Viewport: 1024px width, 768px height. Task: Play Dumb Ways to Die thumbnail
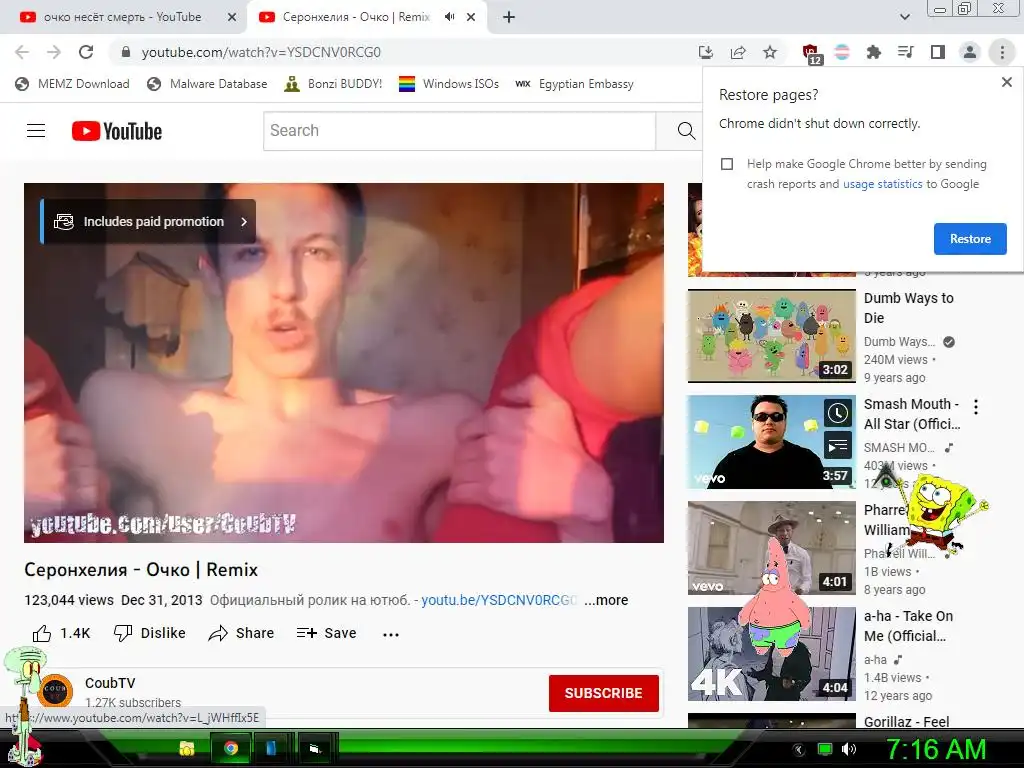pyautogui.click(x=771, y=336)
